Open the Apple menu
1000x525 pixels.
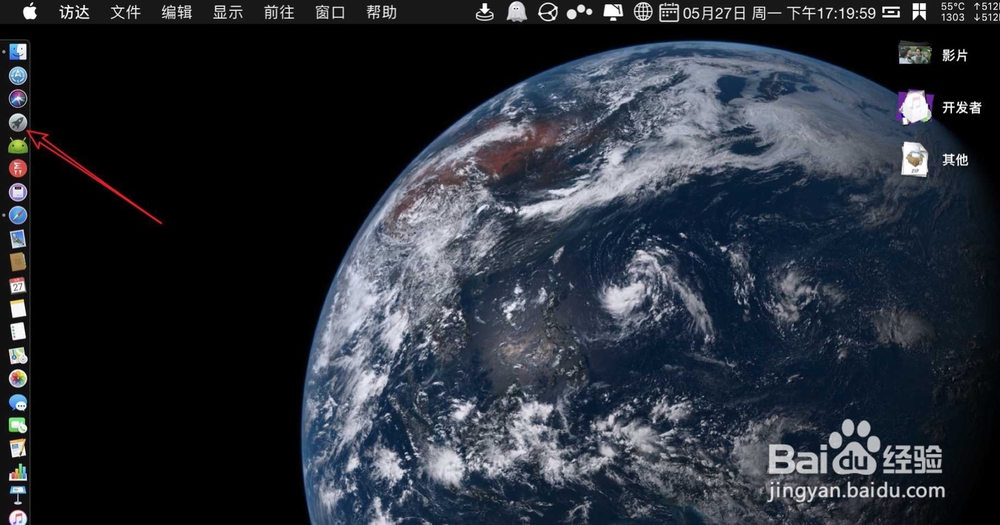tap(29, 11)
